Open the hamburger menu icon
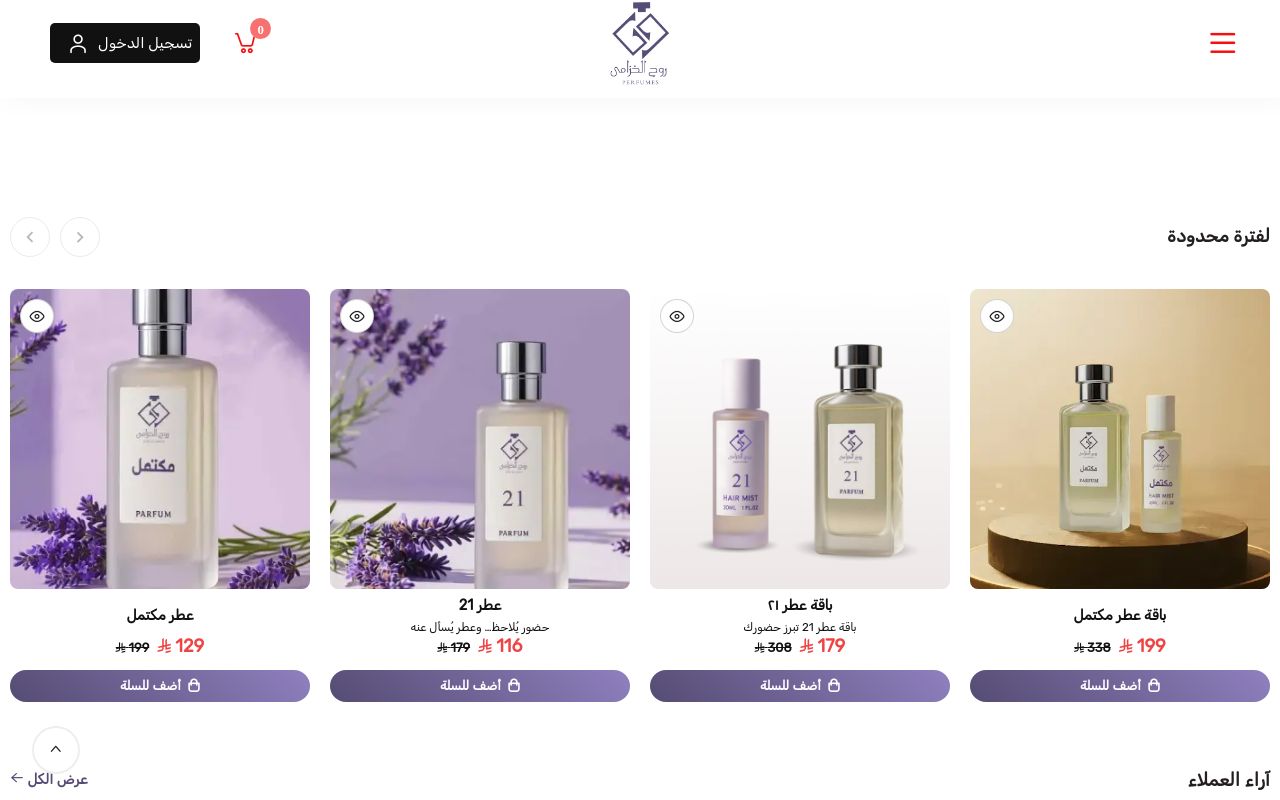The height and width of the screenshot is (800, 1280). pyautogui.click(x=1222, y=43)
